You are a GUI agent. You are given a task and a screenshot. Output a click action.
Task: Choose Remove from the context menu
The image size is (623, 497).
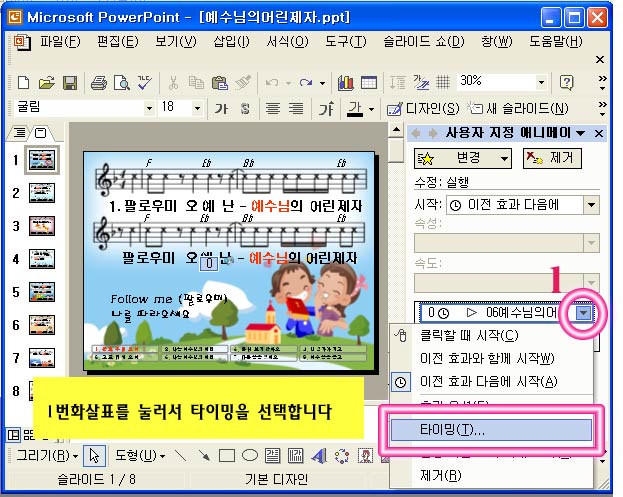[491, 475]
